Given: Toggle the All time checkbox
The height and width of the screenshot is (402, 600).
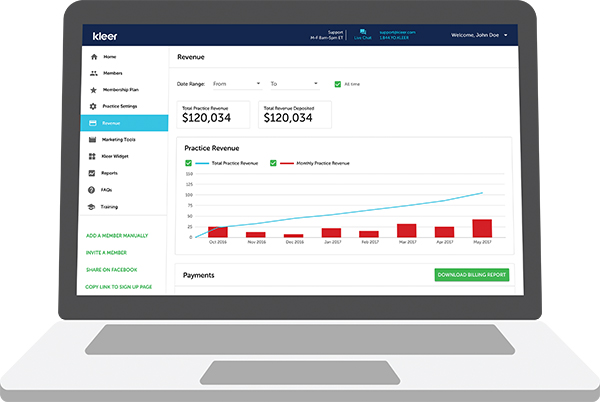Looking at the screenshot, I should pos(338,84).
